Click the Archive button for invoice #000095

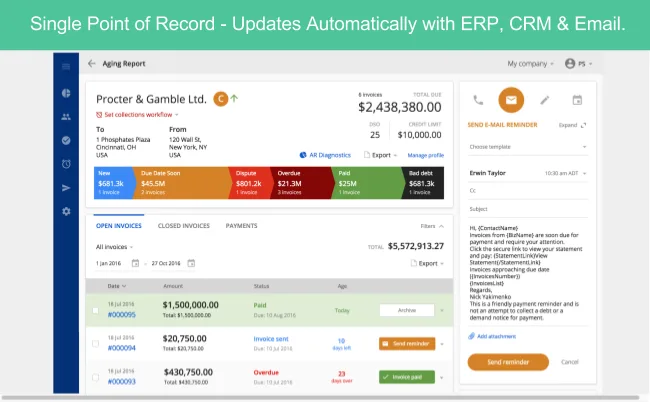point(407,310)
